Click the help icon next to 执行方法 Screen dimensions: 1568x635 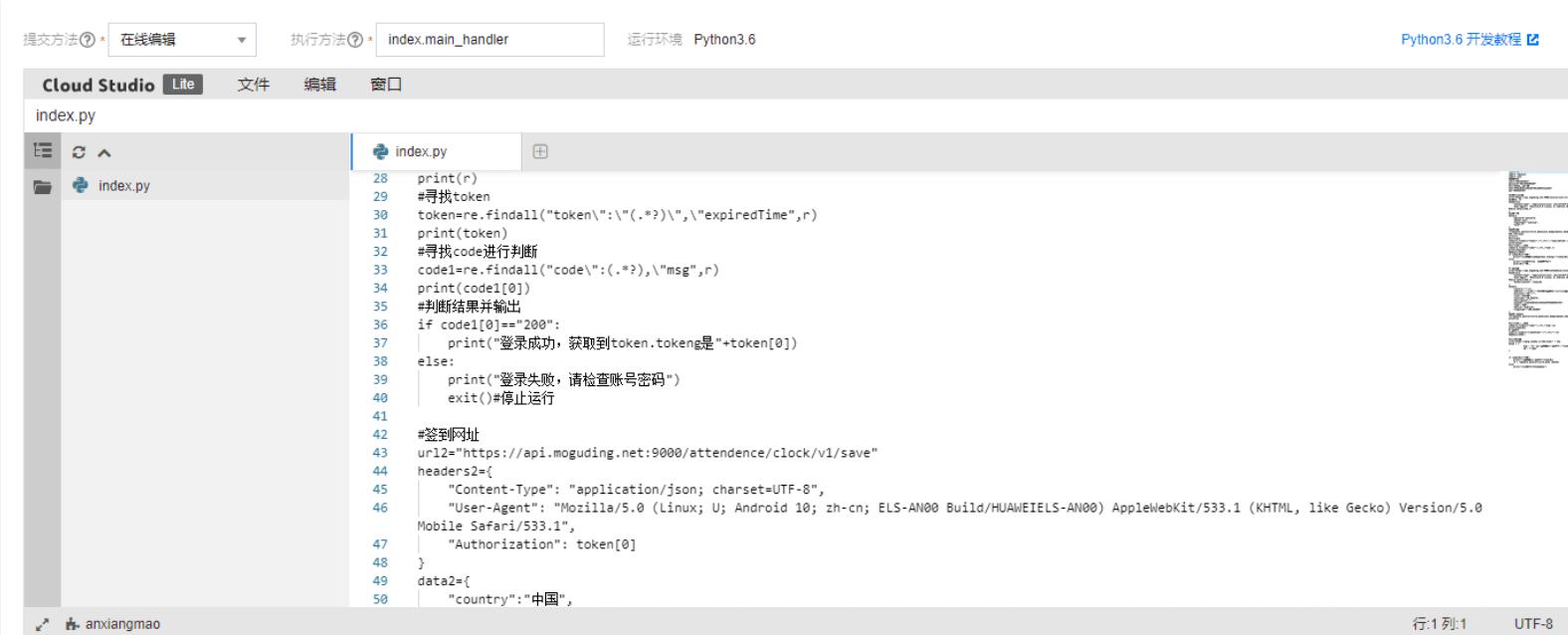pos(355,40)
